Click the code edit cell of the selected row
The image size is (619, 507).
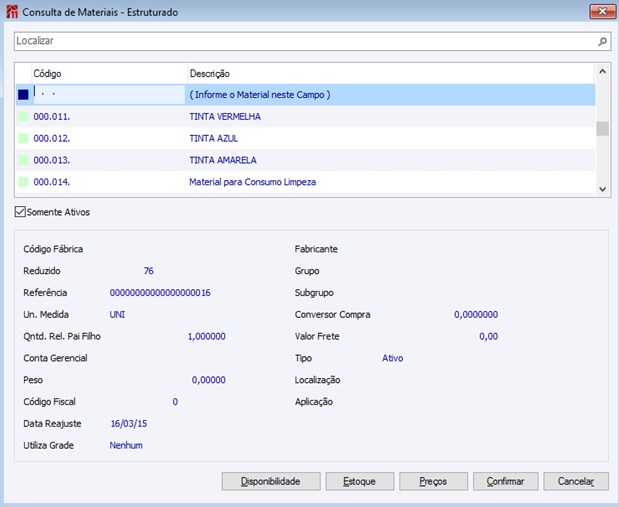(x=109, y=94)
